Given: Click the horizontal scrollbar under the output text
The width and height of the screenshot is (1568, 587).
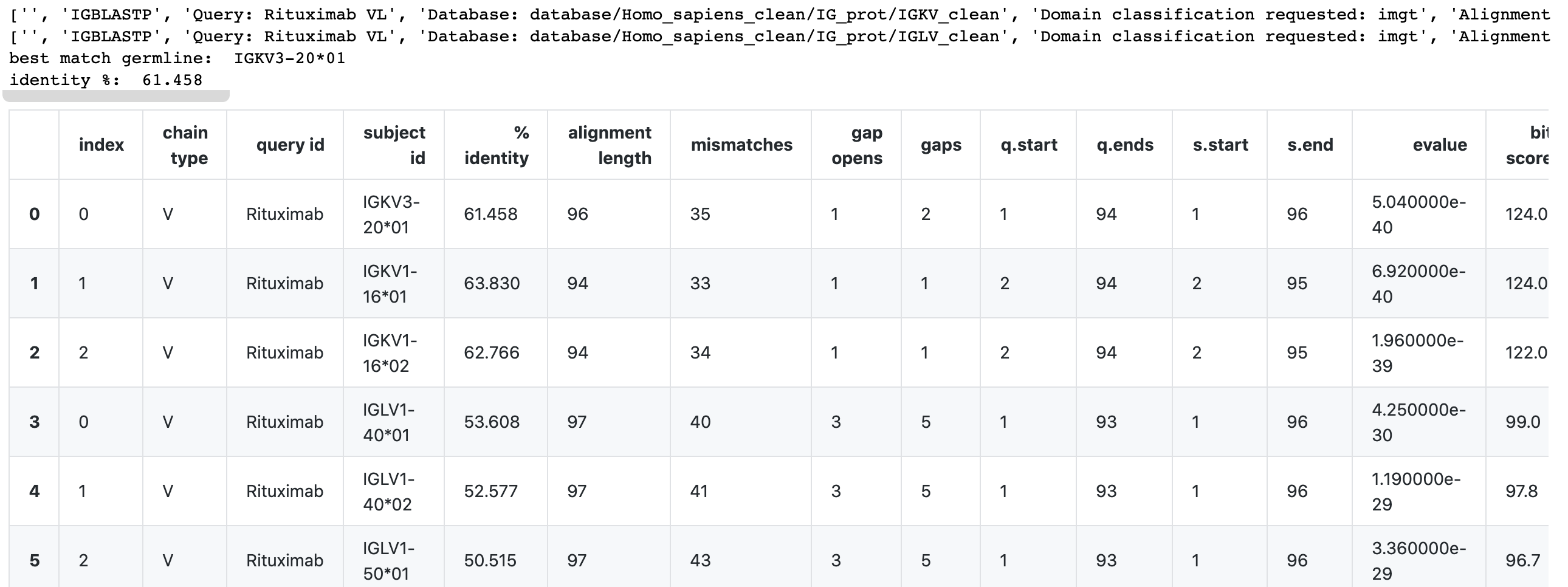Looking at the screenshot, I should click(x=115, y=95).
